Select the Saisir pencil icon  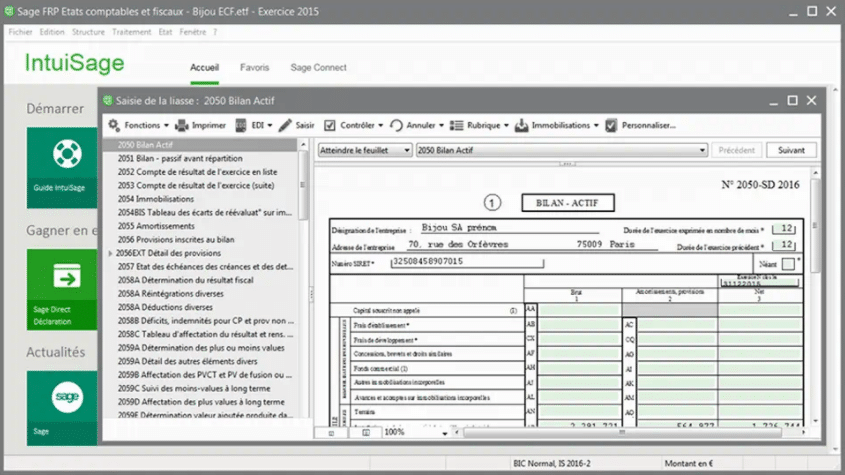[x=285, y=125]
